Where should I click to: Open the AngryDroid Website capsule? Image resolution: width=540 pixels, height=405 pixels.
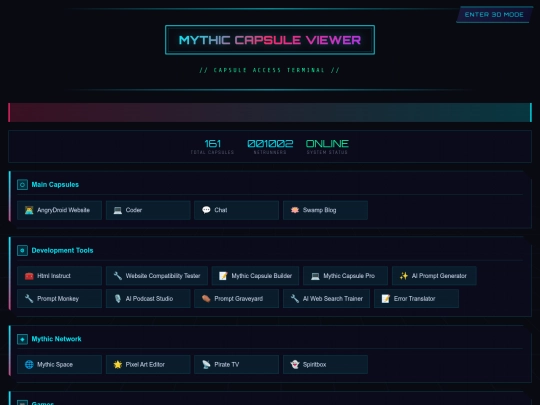[x=59, y=210]
